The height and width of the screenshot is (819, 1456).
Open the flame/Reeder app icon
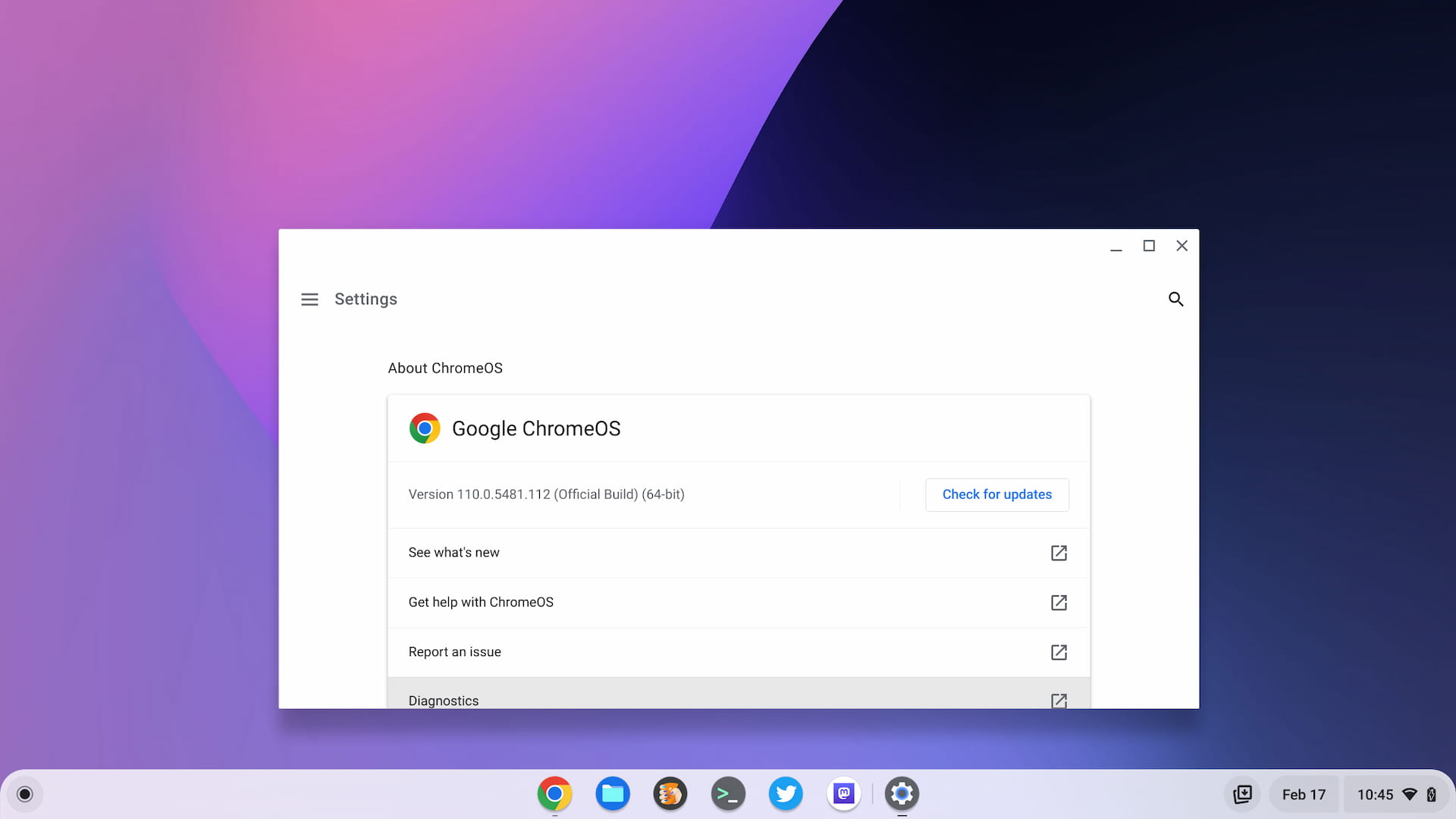point(670,793)
